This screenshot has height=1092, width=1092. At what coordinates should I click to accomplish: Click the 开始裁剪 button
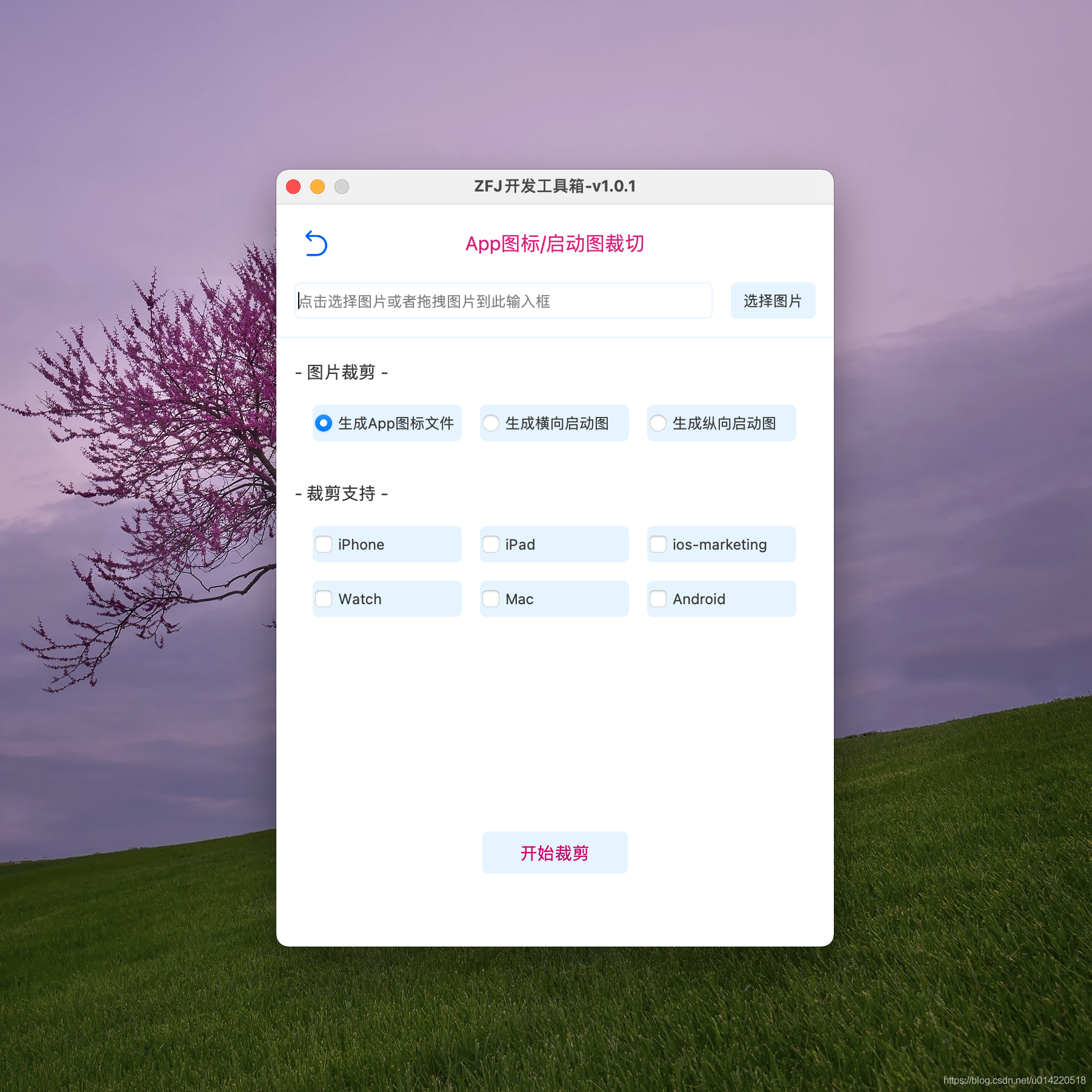[554, 853]
